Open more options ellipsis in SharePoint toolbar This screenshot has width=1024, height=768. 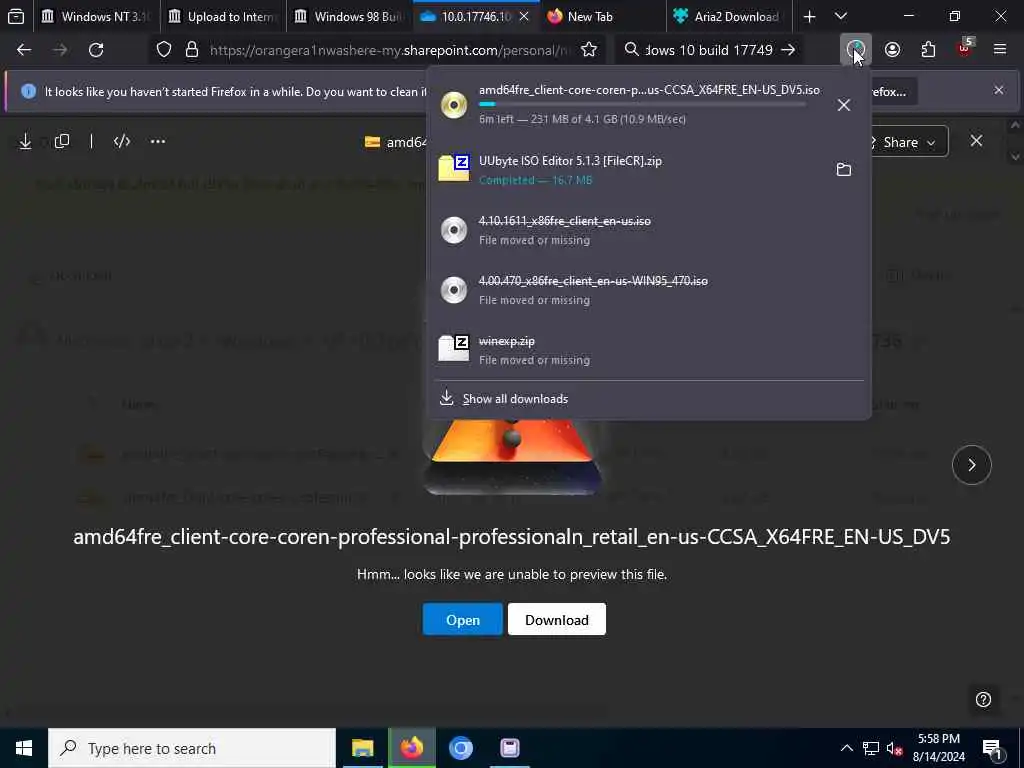158,142
